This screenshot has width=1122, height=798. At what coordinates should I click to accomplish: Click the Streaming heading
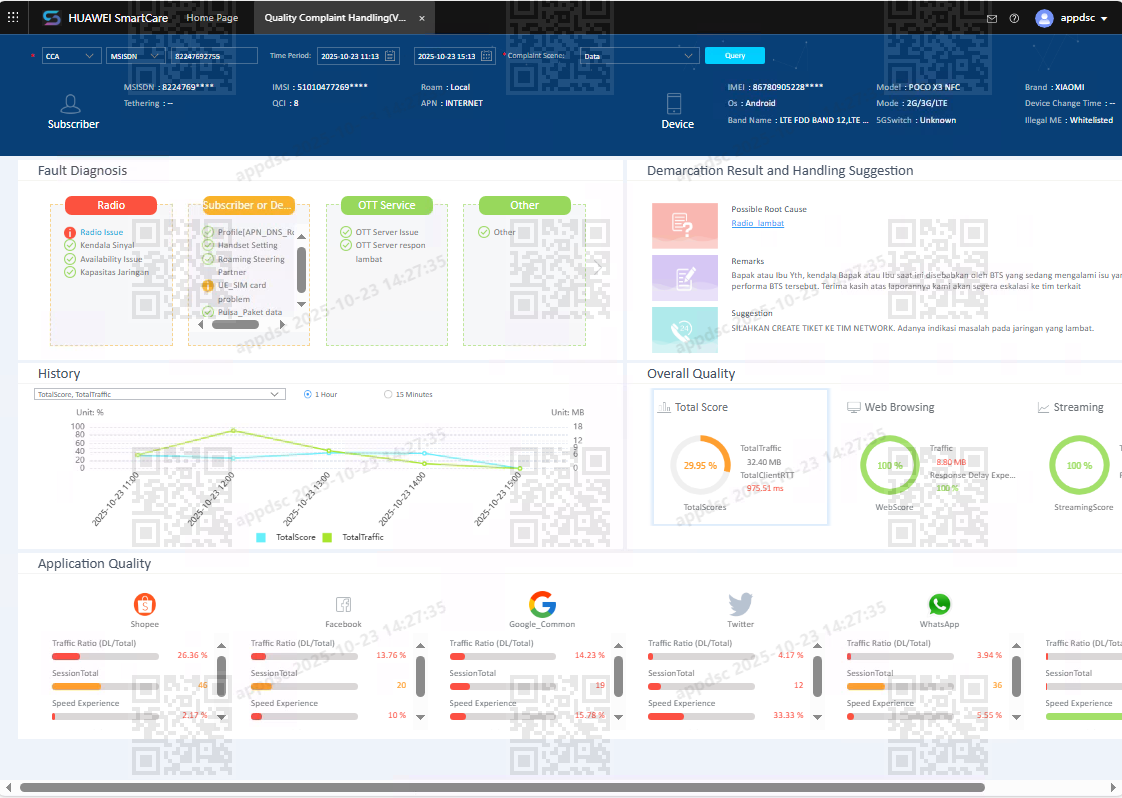pos(1078,407)
